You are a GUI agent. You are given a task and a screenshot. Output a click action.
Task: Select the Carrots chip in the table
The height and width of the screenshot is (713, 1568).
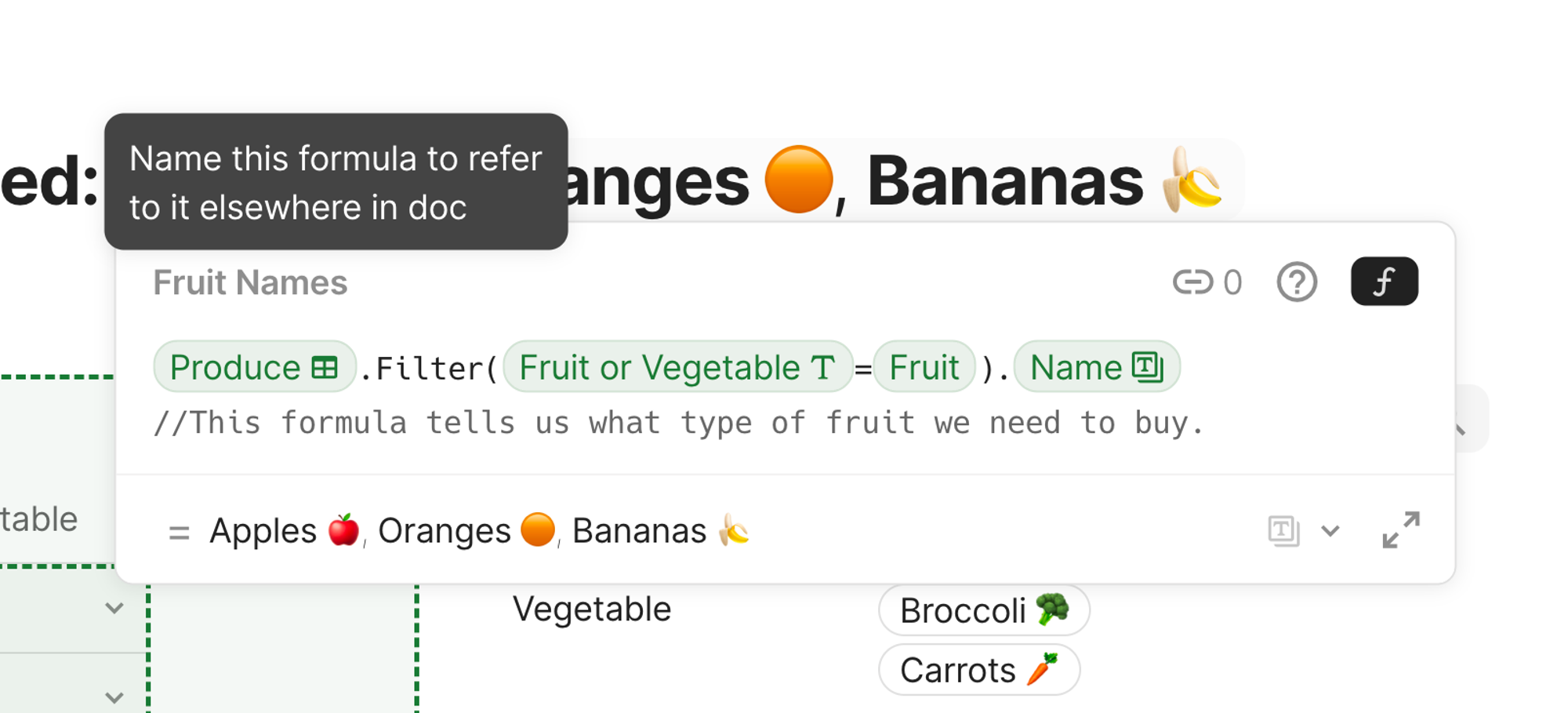[x=979, y=670]
